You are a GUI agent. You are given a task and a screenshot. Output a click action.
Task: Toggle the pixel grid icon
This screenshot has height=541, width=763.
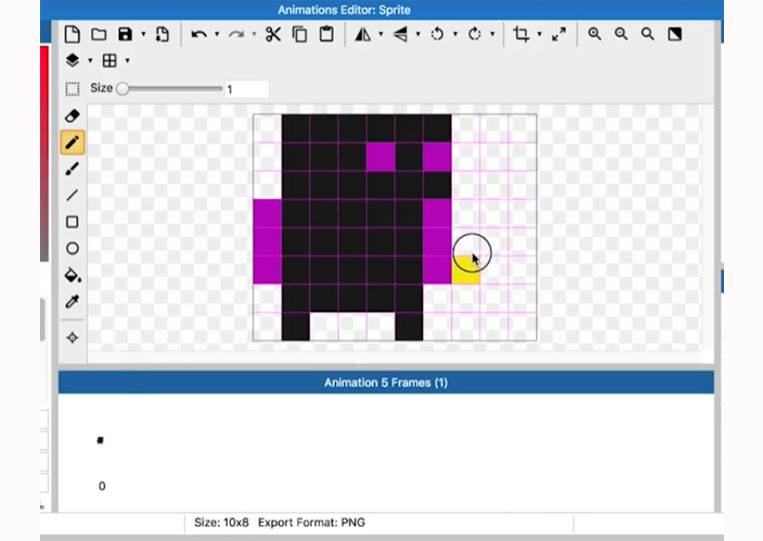coord(109,60)
